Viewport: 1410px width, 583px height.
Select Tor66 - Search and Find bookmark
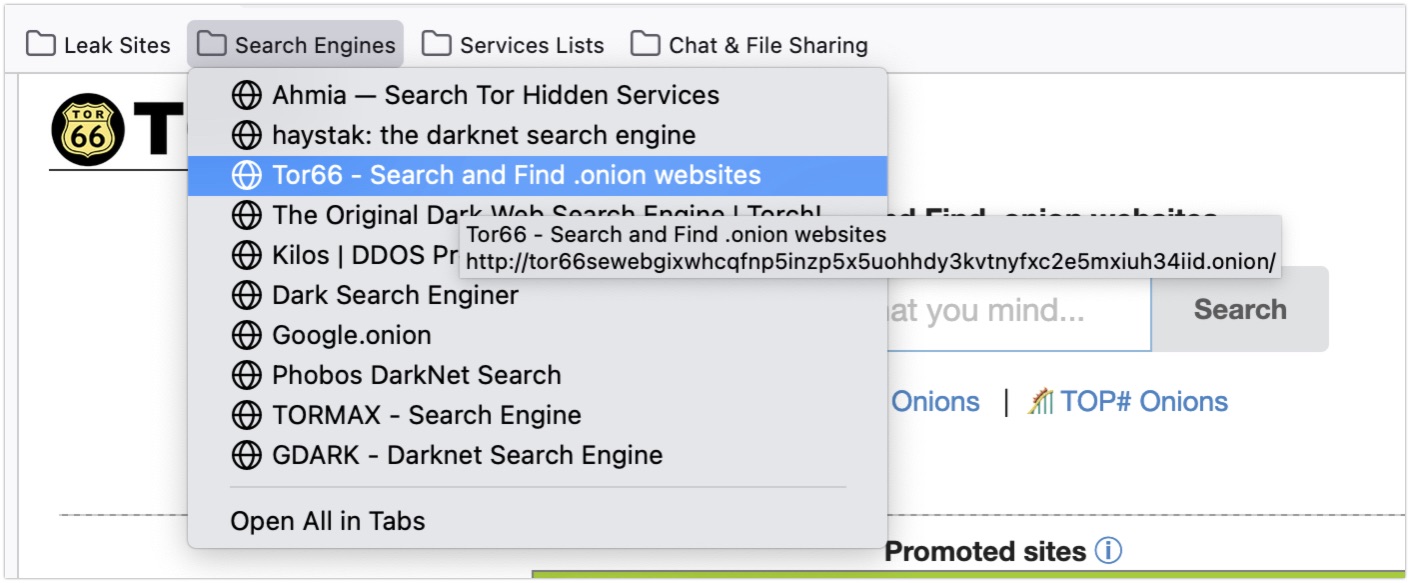click(537, 176)
